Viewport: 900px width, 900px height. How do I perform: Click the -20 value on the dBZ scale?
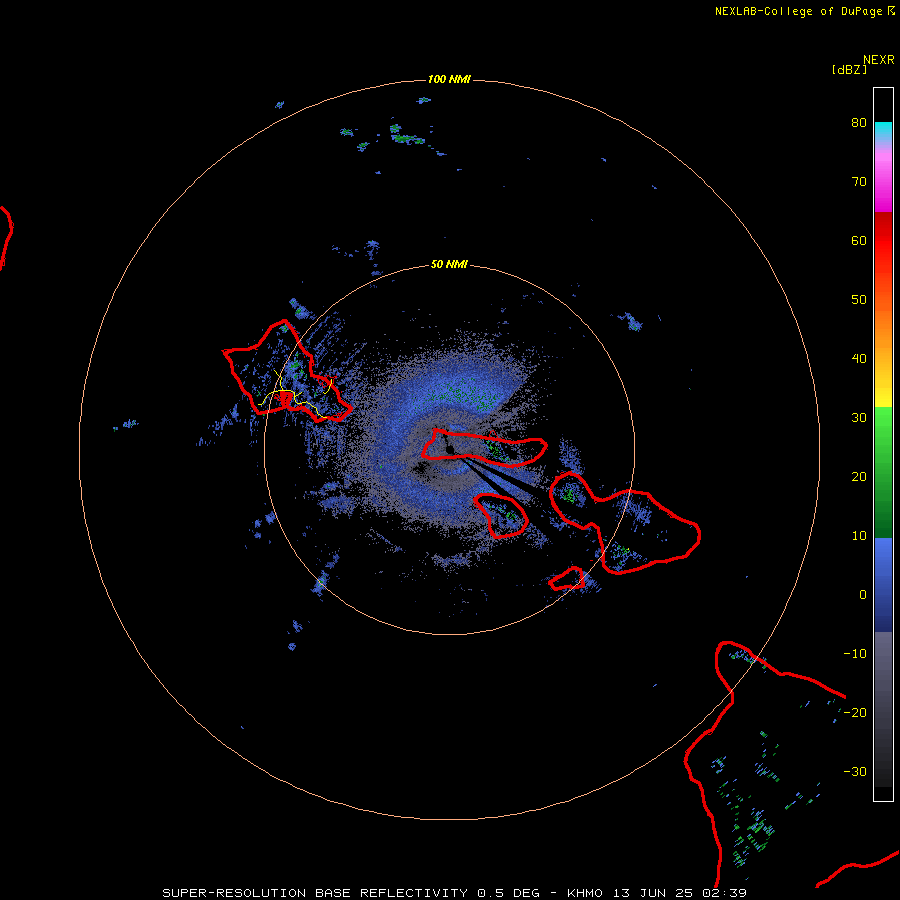point(855,713)
